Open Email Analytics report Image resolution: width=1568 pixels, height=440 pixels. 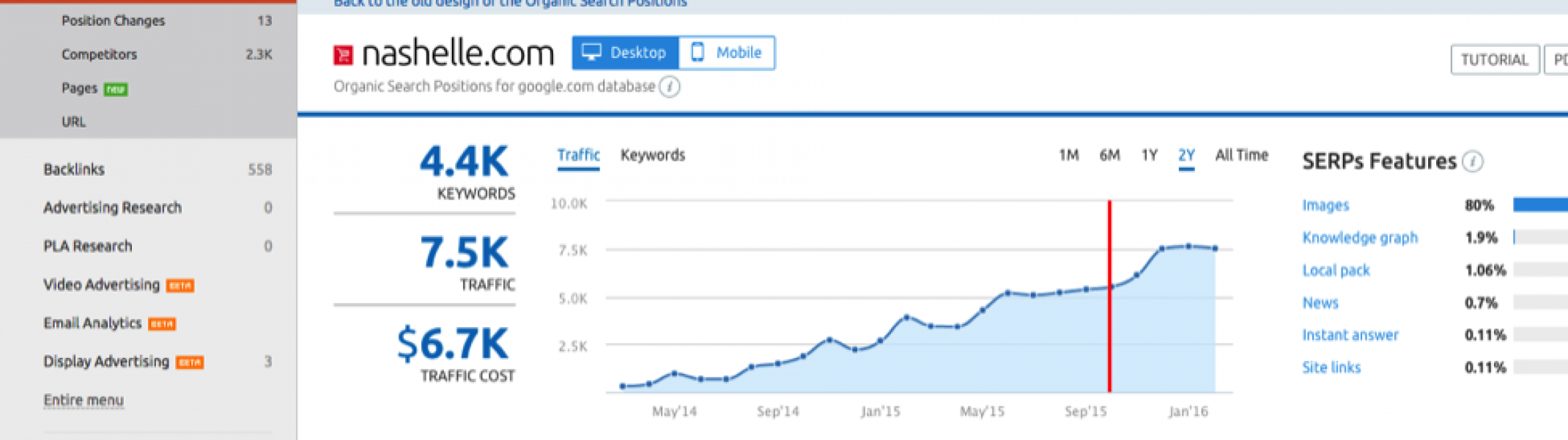coord(92,323)
